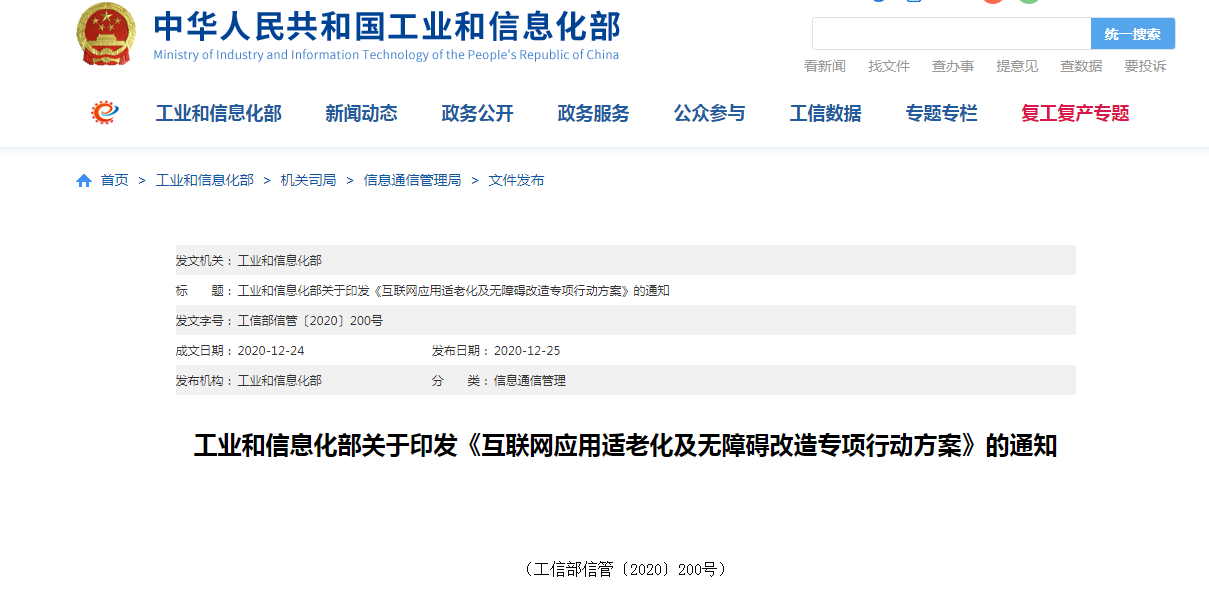Screen dimensions: 1209x592
Task: Click the national emblem logo
Action: coord(106,35)
